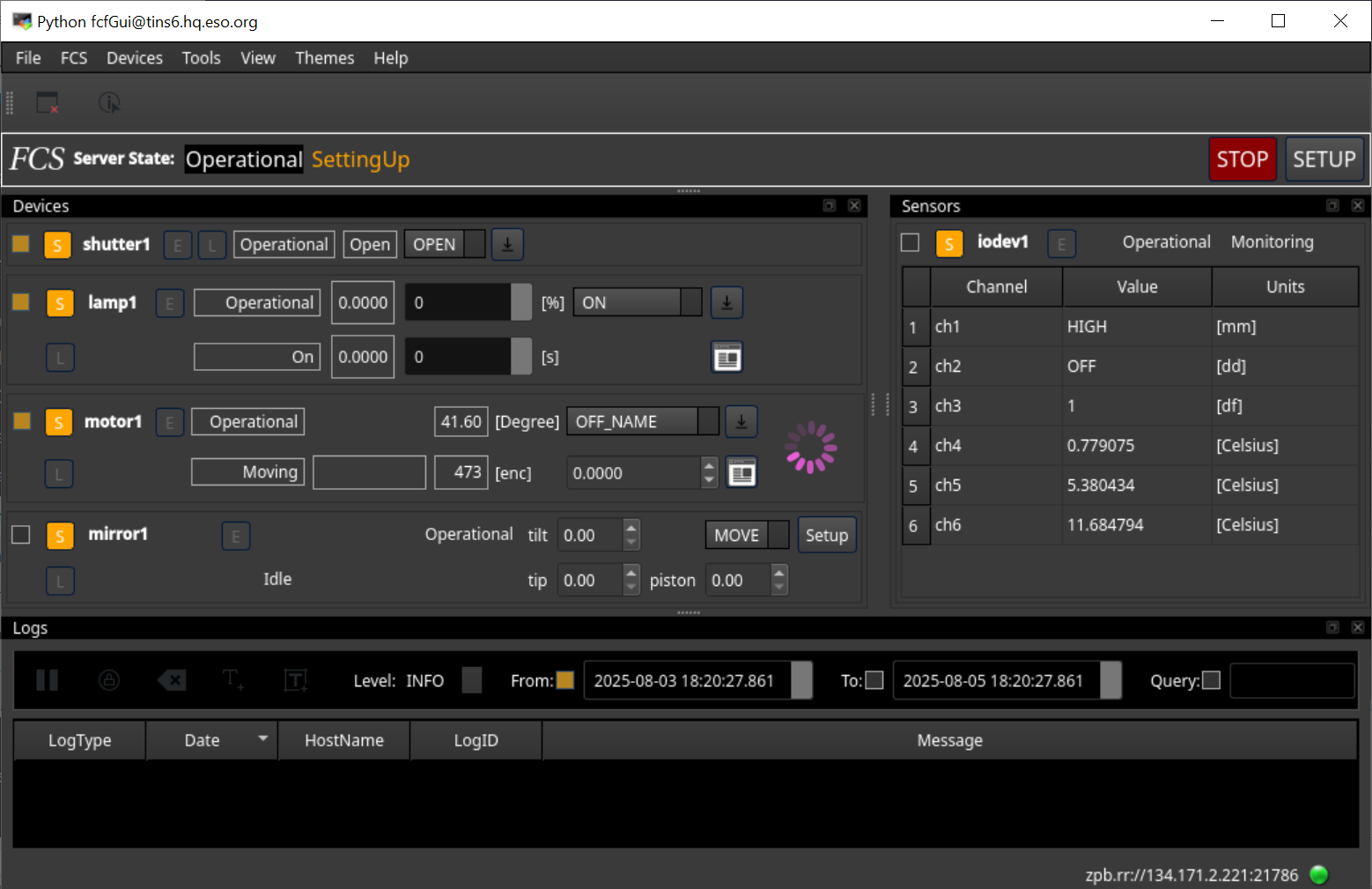Image resolution: width=1372 pixels, height=889 pixels.
Task: Open the shutter1 OPEN command dropdown
Action: pyautogui.click(x=475, y=245)
